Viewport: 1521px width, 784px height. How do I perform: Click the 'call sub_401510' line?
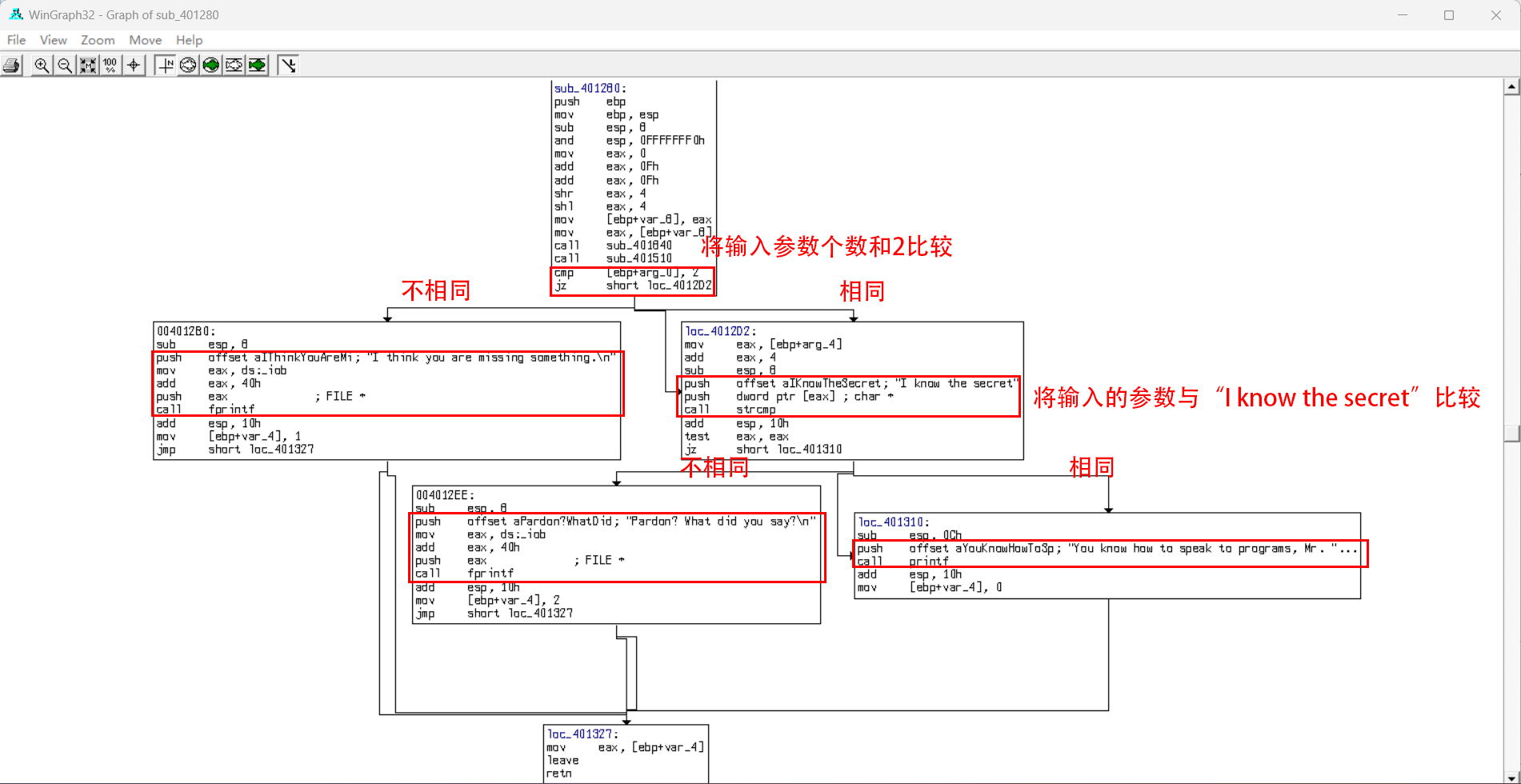tap(613, 258)
